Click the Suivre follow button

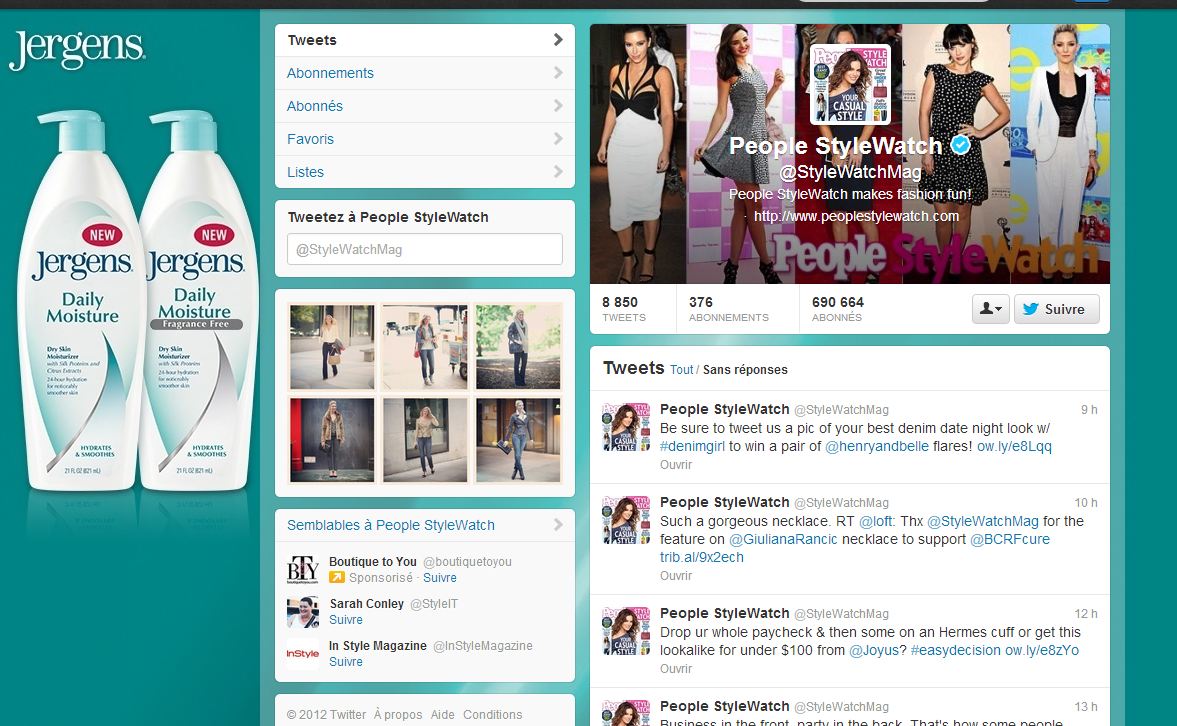coord(1056,309)
